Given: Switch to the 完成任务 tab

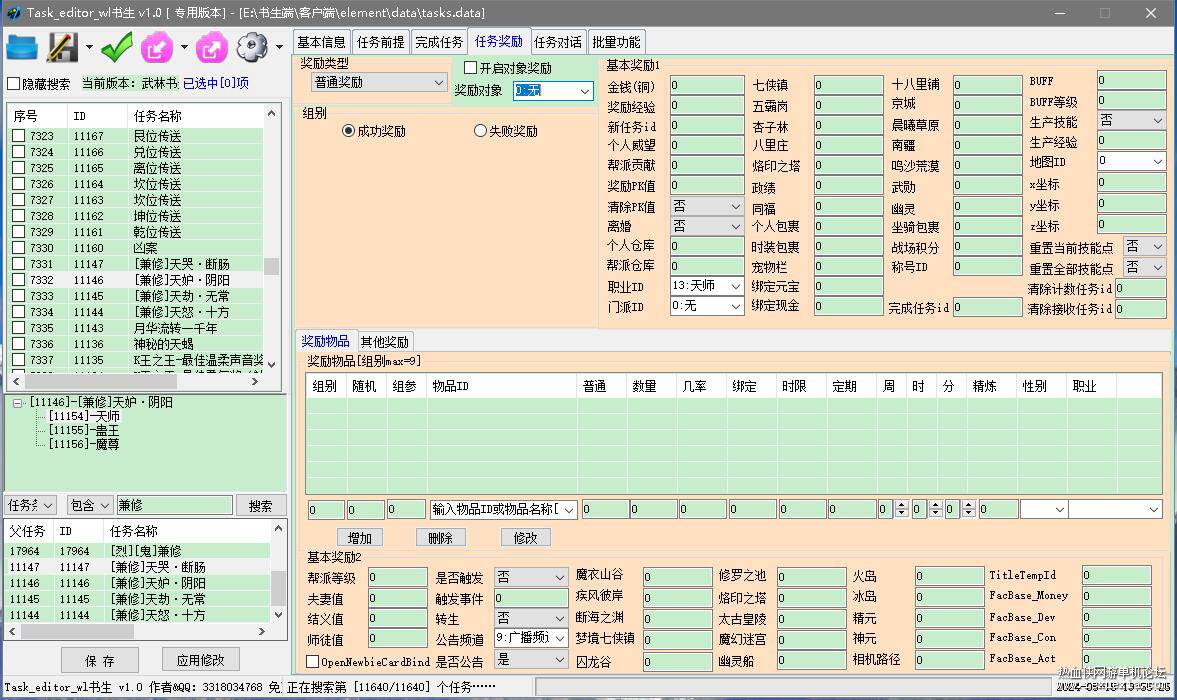Looking at the screenshot, I should (439, 42).
